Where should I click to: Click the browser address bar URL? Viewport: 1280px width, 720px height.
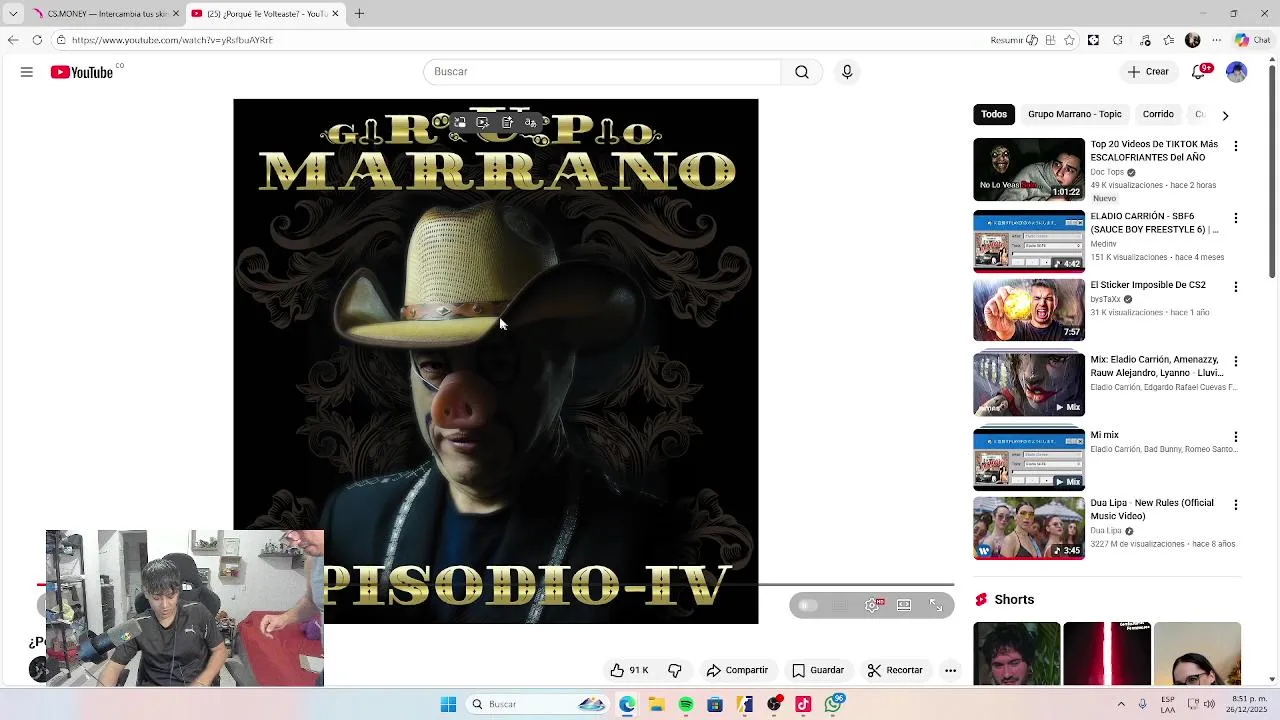click(x=172, y=40)
